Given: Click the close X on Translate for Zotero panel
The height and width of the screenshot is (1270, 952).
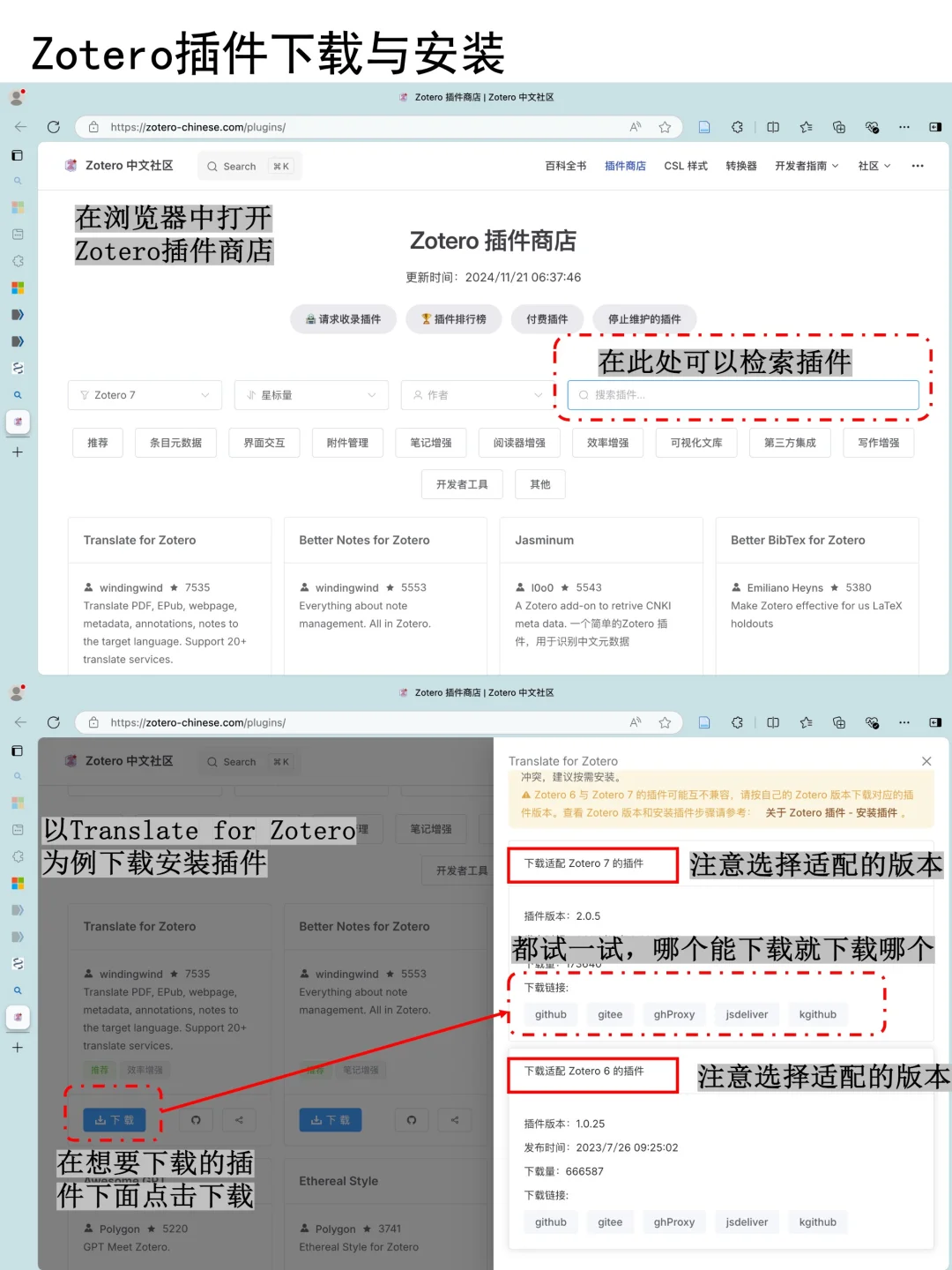Looking at the screenshot, I should (926, 761).
